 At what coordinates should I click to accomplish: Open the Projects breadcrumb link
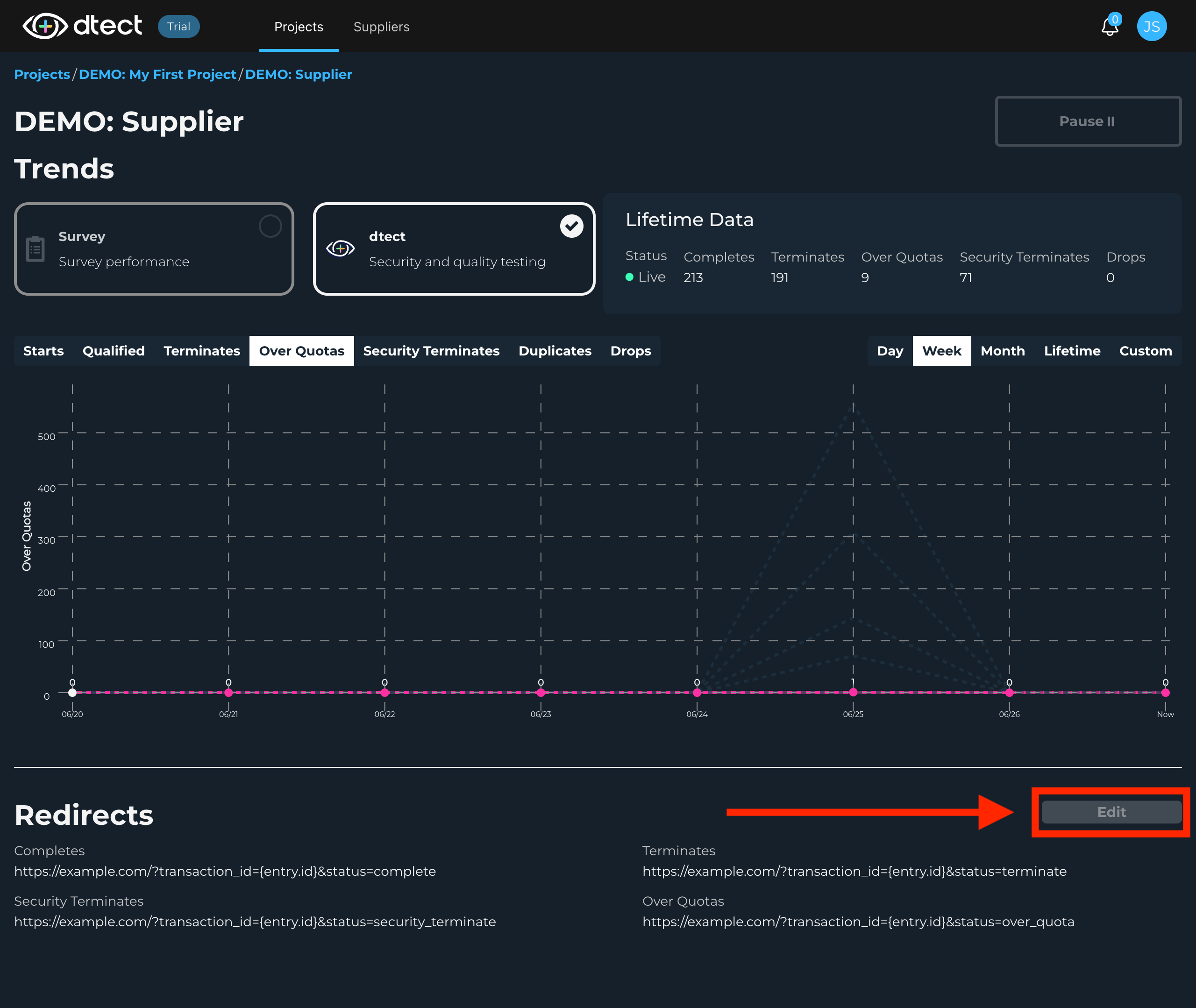42,74
